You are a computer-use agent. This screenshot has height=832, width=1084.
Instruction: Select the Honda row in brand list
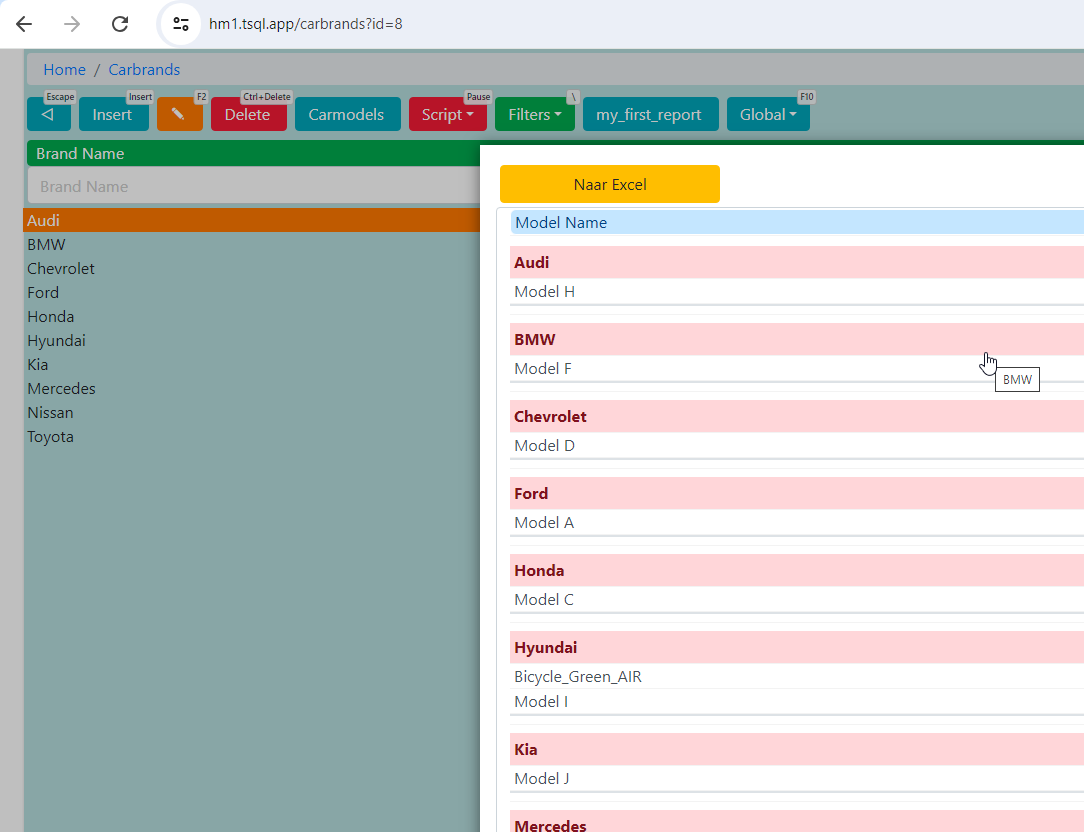click(252, 317)
